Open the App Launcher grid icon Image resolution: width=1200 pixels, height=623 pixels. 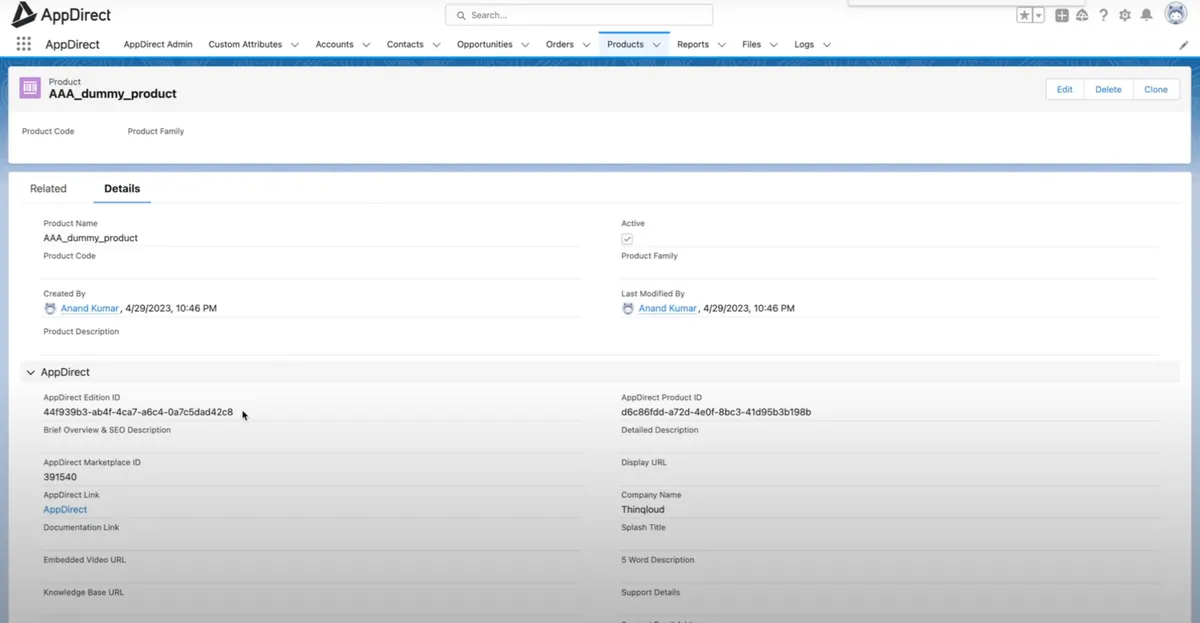coord(24,44)
